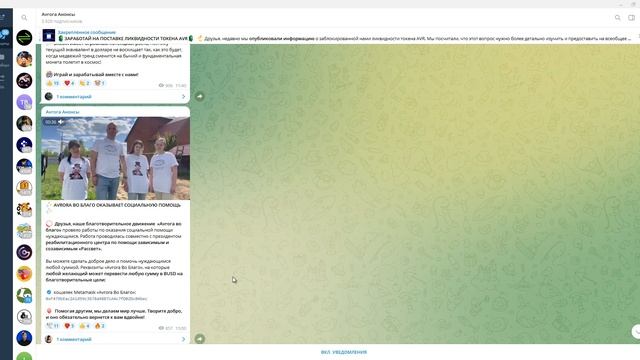The width and height of the screenshot is (640, 360).
Task: Open the chat with purple TN avatar
Action: click(x=24, y=102)
